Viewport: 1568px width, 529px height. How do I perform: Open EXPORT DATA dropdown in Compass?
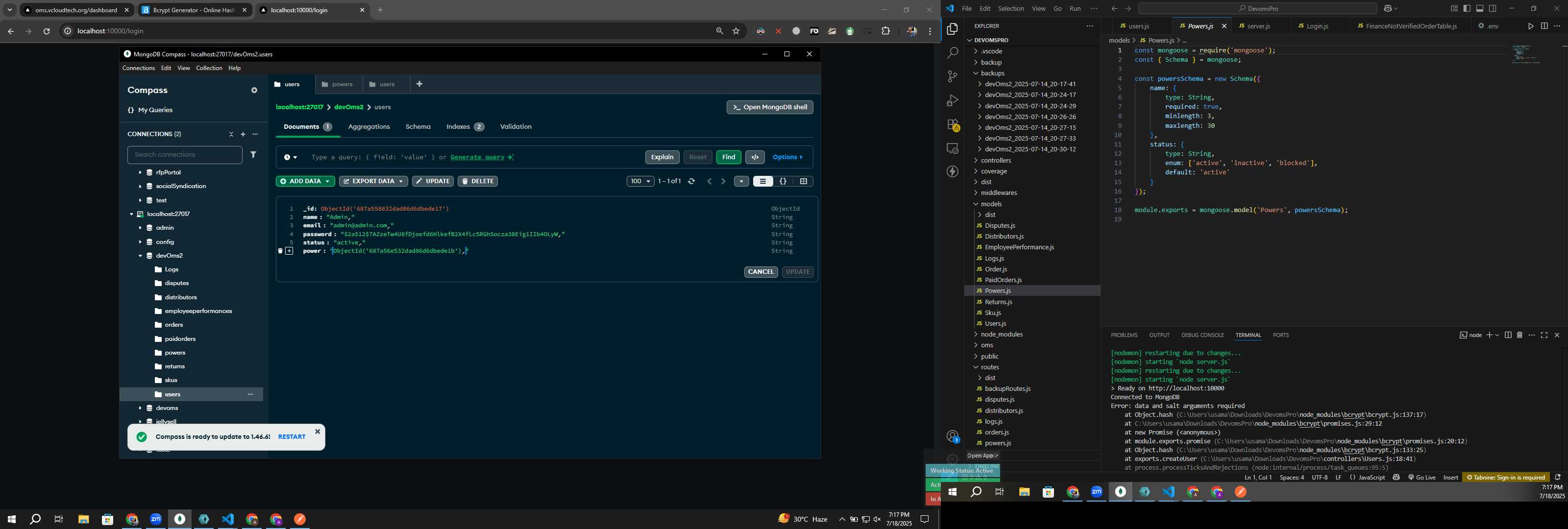373,181
